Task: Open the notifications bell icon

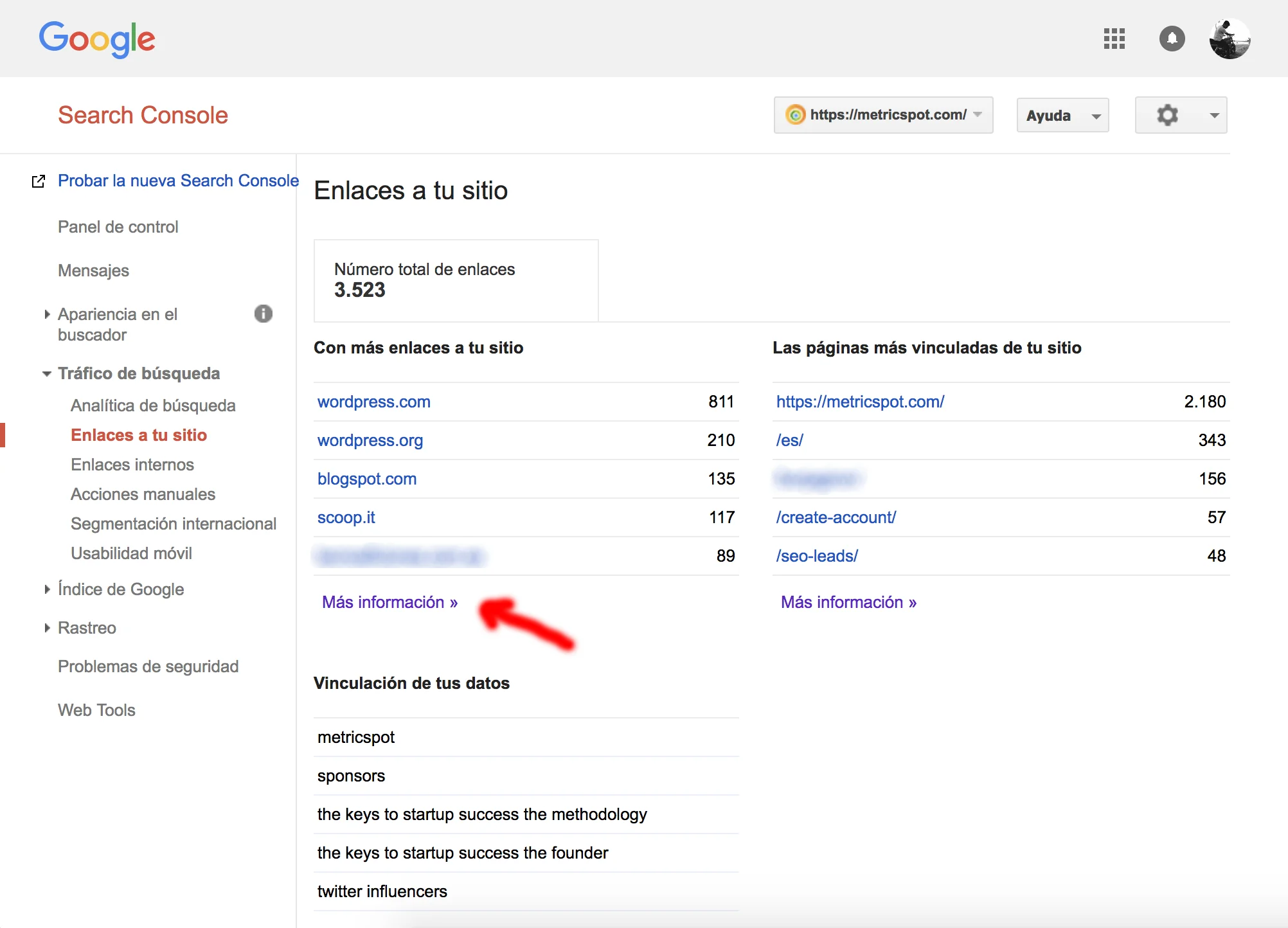Action: 1172,39
